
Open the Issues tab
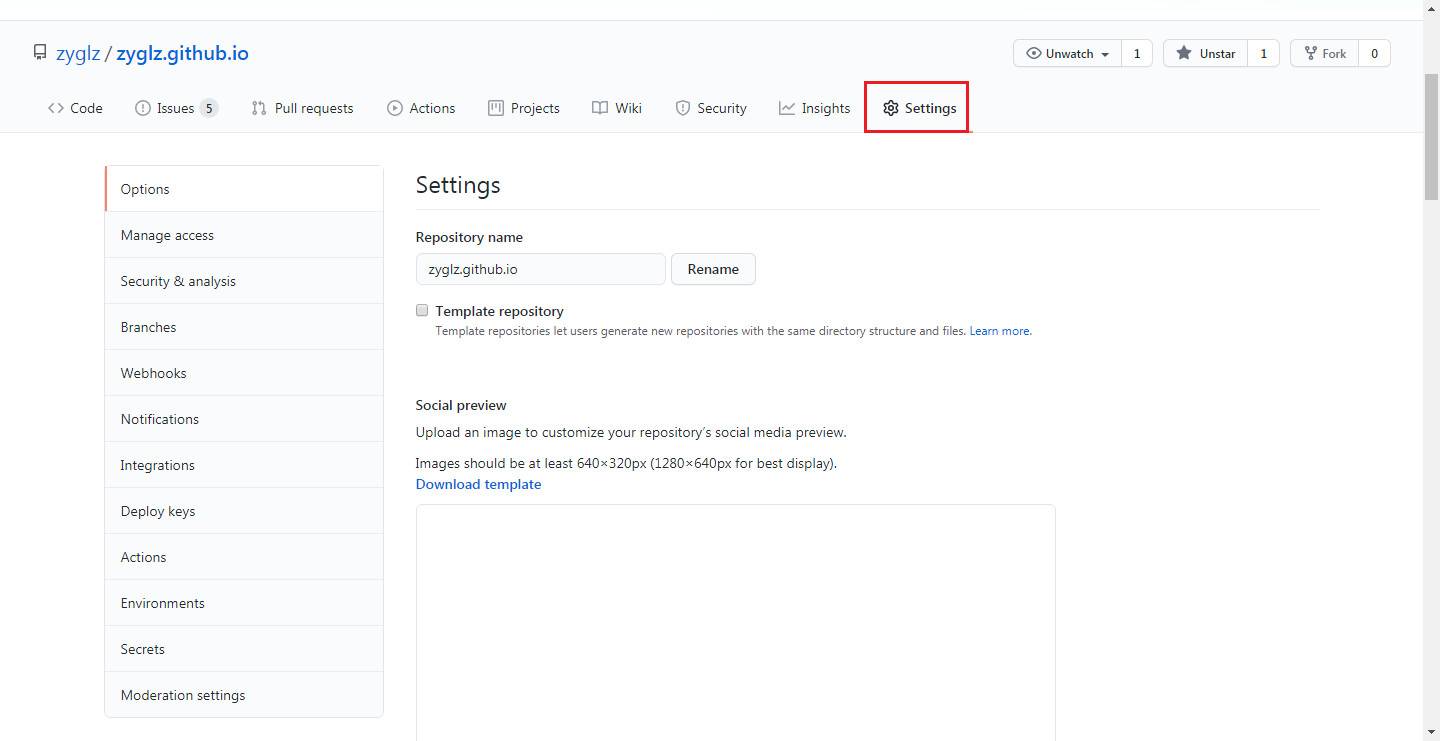(x=175, y=108)
